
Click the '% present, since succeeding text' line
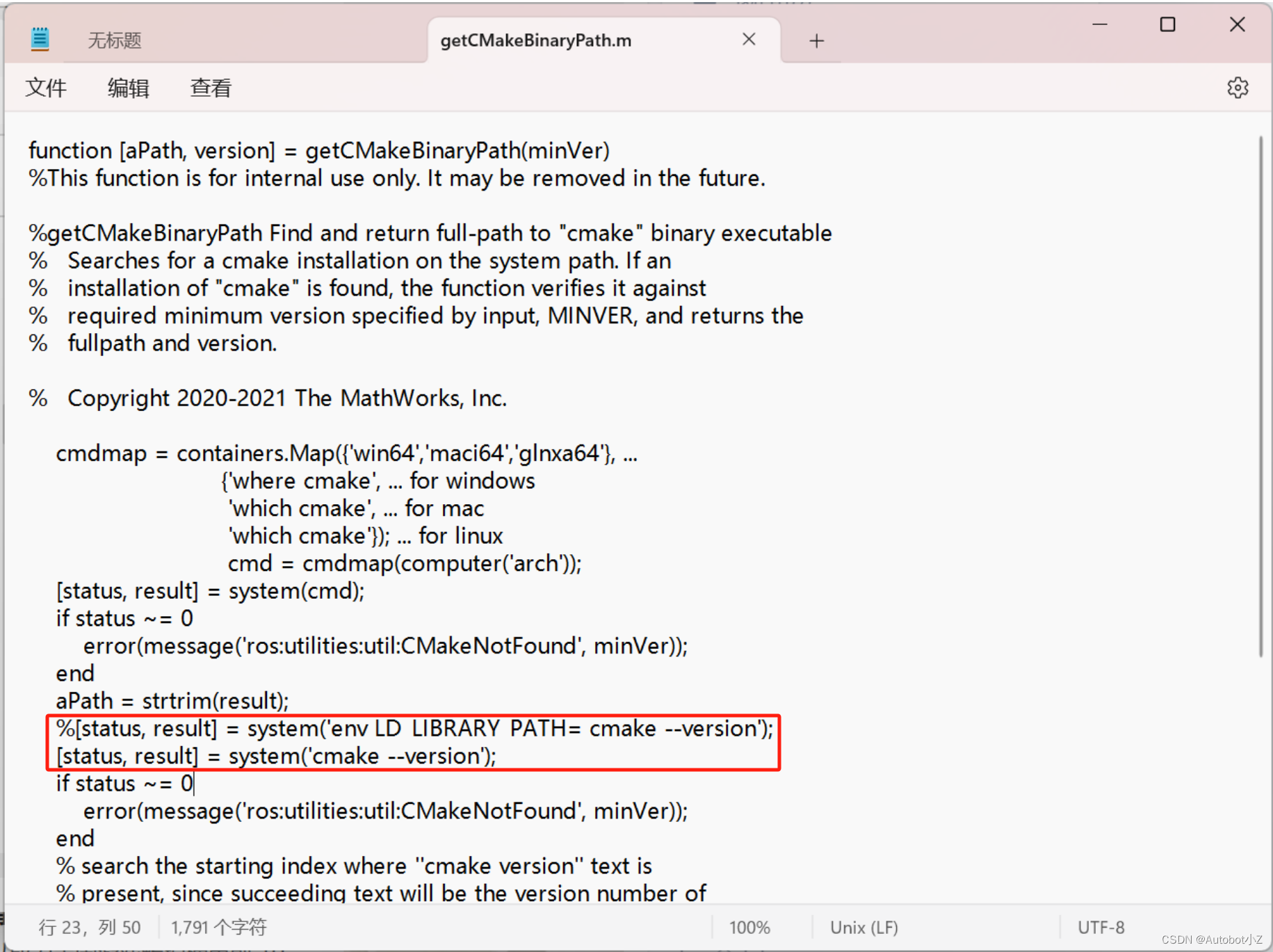(381, 893)
